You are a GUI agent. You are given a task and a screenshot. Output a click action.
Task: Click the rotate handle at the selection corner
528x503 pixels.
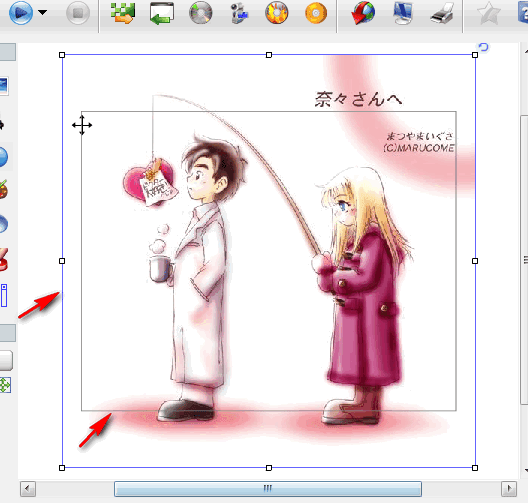coord(484,47)
